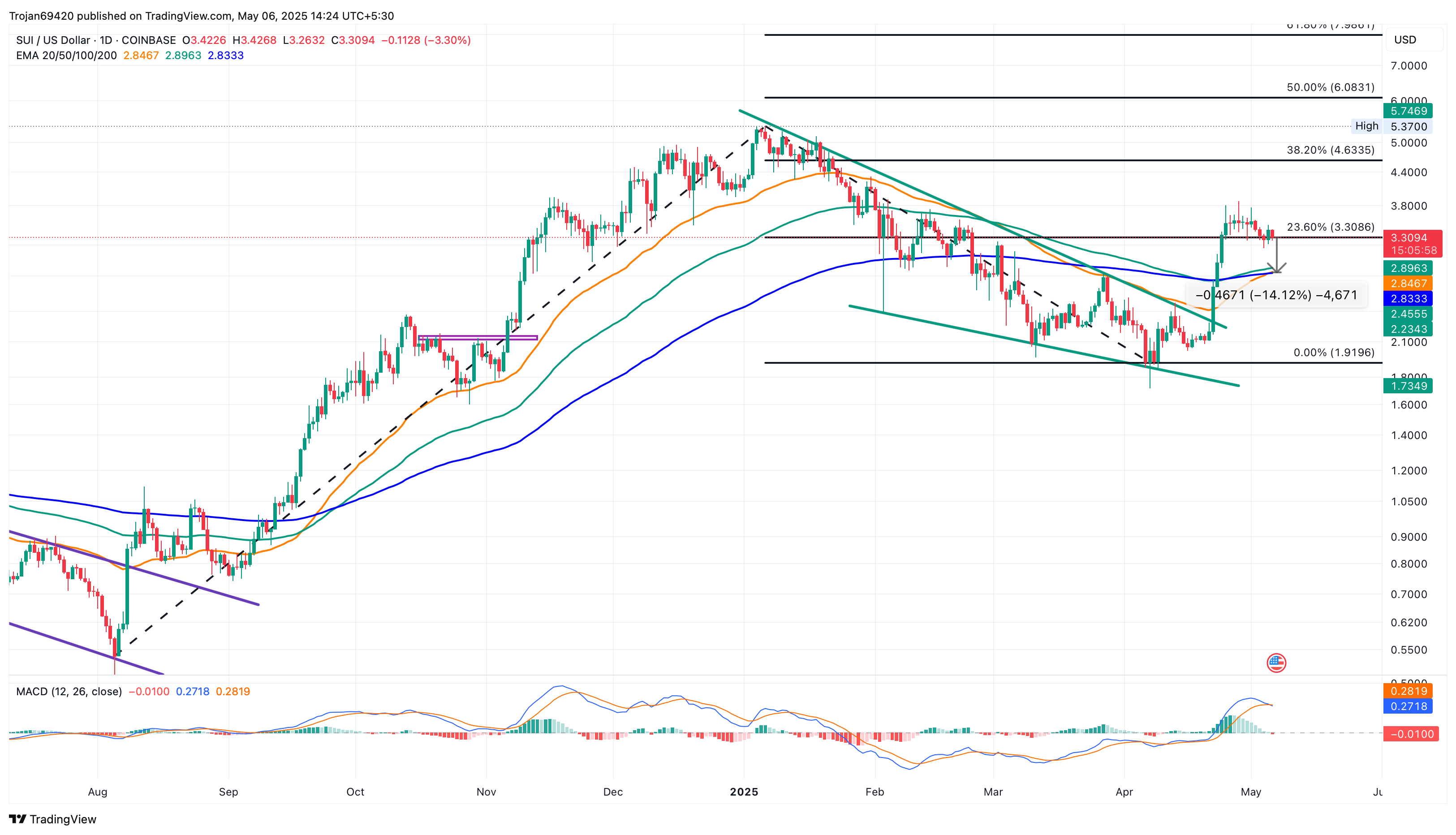
Task: Click the Aug label on time axis
Action: tap(98, 792)
